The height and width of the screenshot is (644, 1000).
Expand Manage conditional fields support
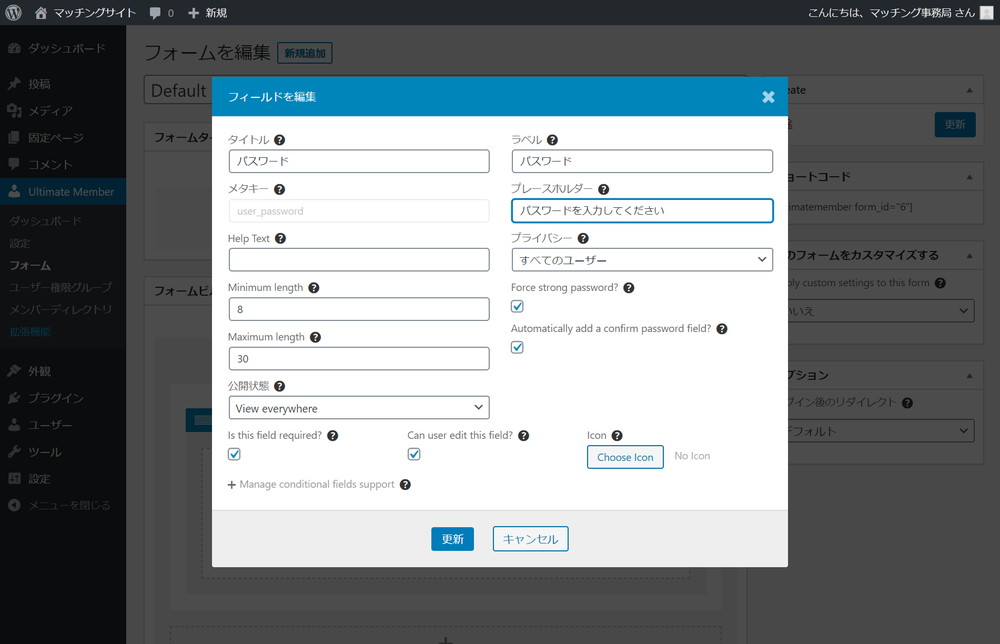click(311, 485)
